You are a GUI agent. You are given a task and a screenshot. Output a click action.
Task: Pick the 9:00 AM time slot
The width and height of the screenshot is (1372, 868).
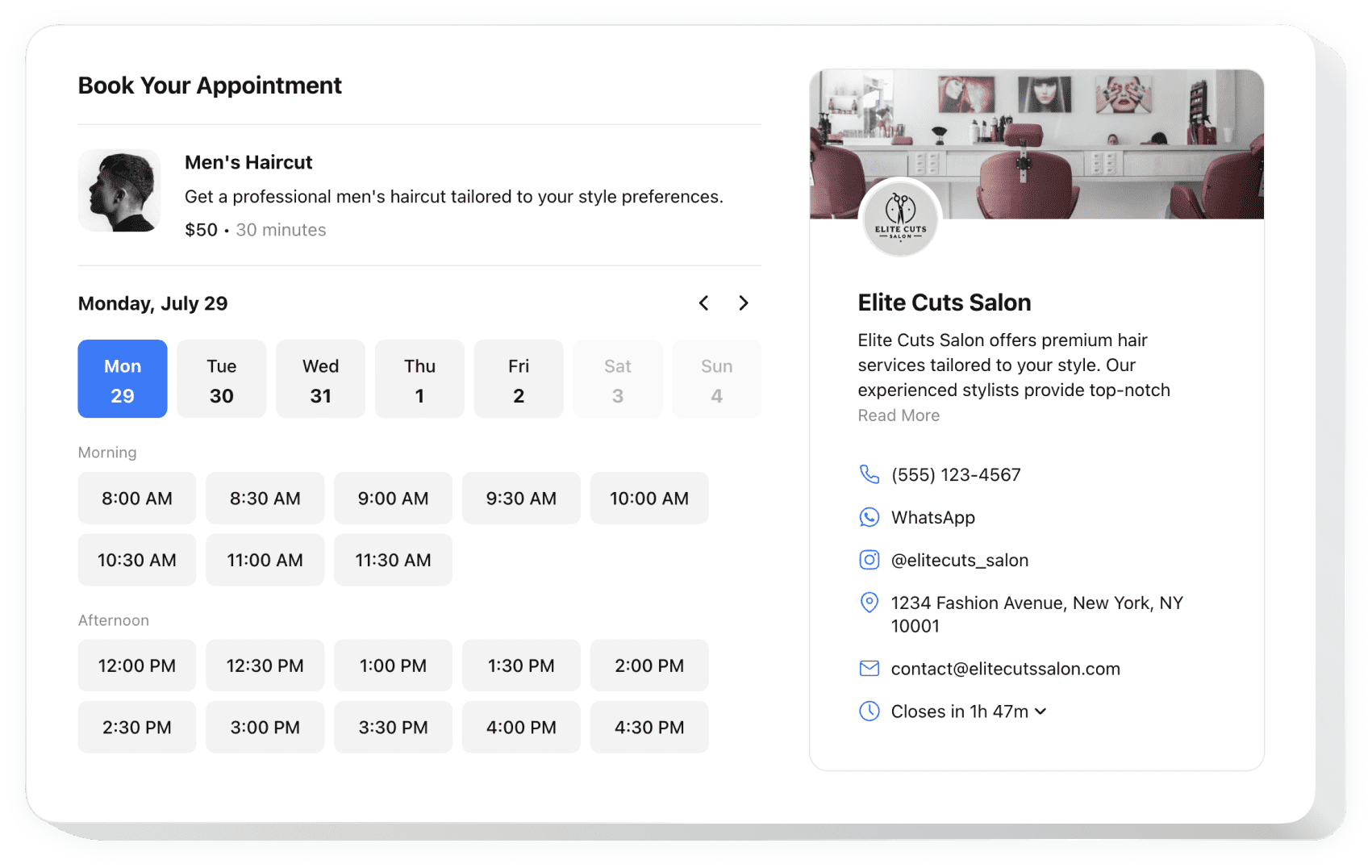tap(393, 499)
